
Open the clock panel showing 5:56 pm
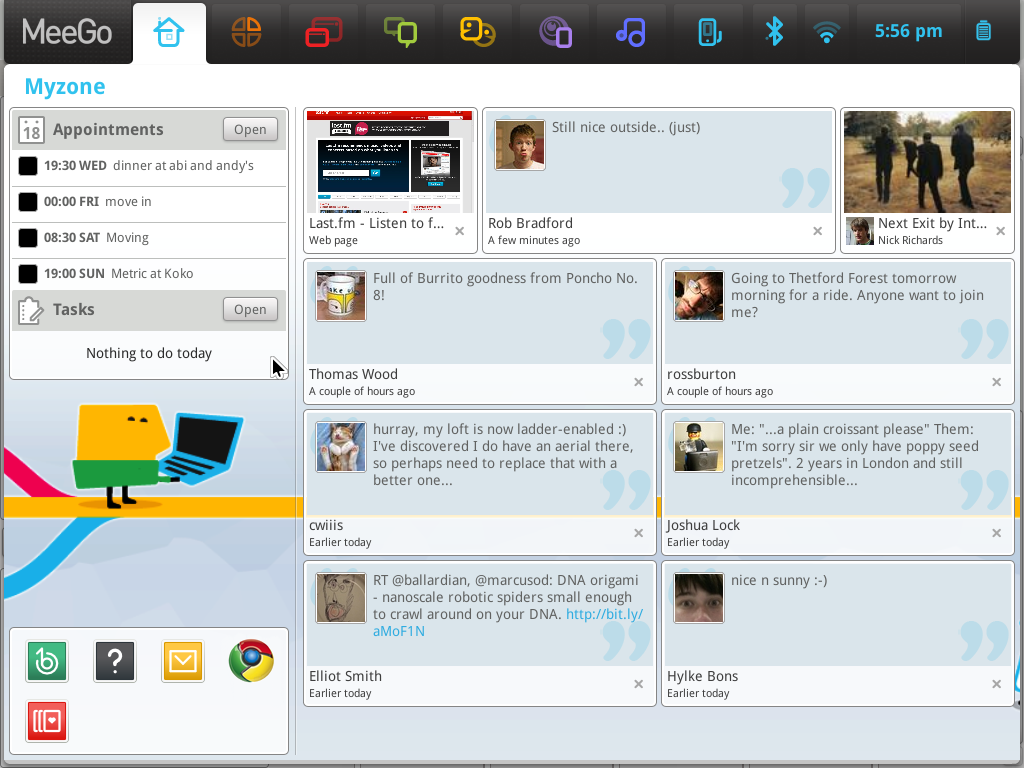(908, 32)
